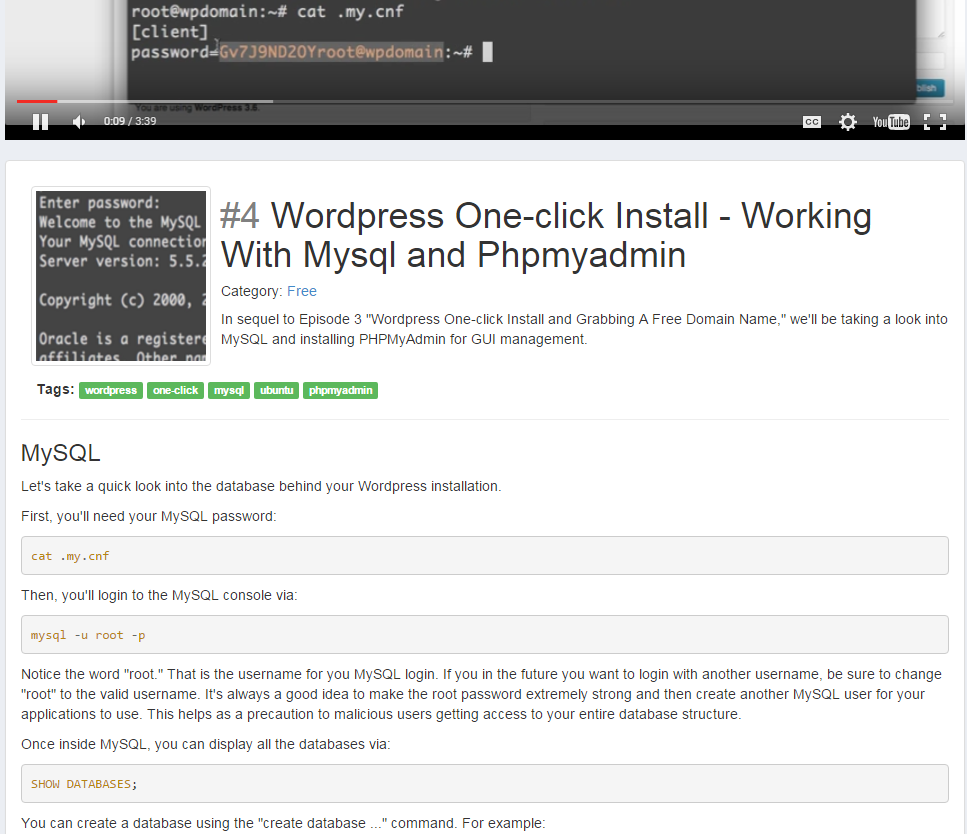The height and width of the screenshot is (834, 967).
Task: Open video settings gear icon
Action: click(848, 122)
